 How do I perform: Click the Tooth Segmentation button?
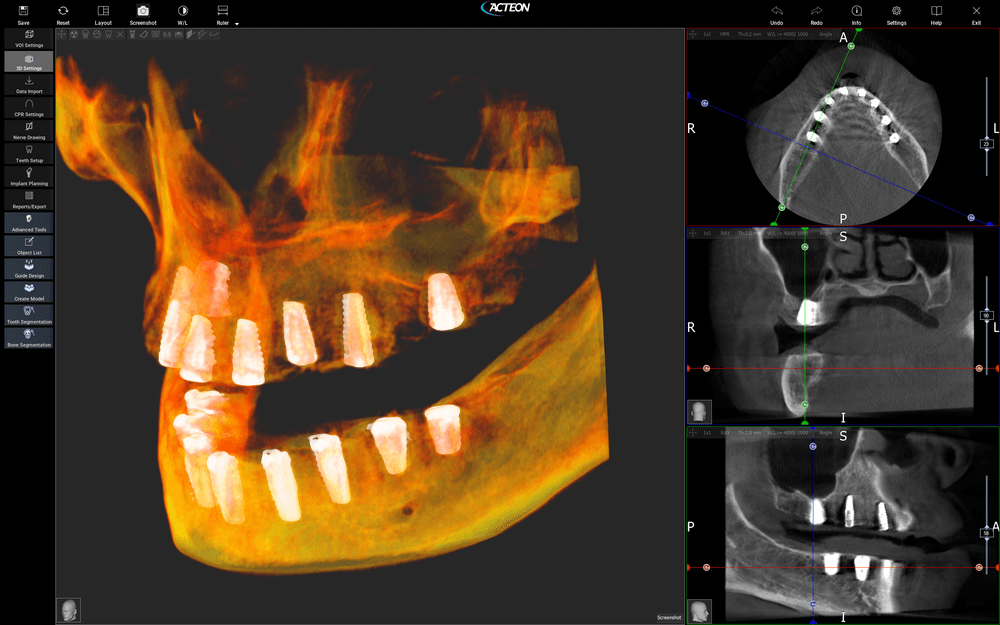pyautogui.click(x=29, y=315)
